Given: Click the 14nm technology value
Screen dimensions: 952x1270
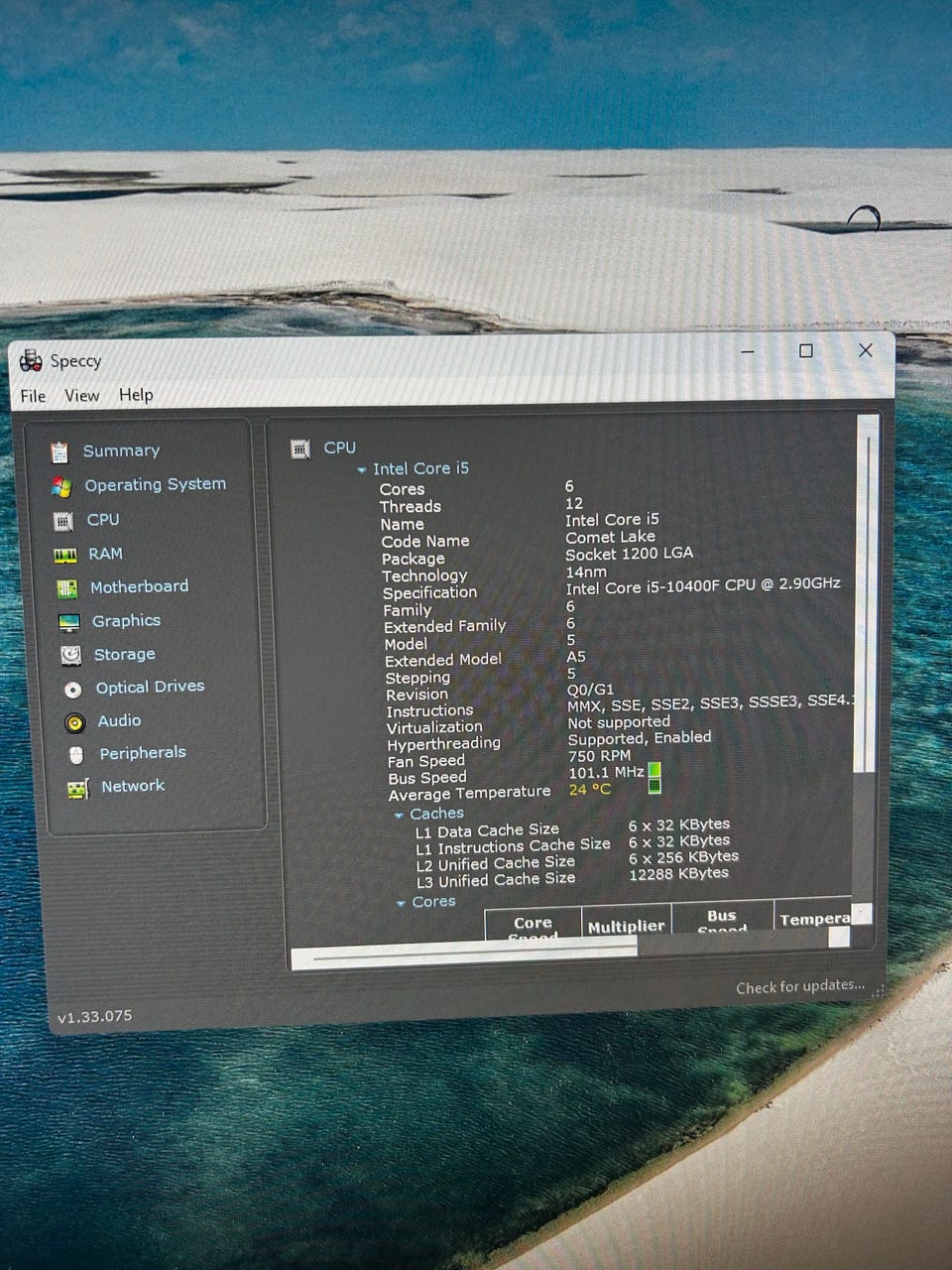Looking at the screenshot, I should (586, 571).
